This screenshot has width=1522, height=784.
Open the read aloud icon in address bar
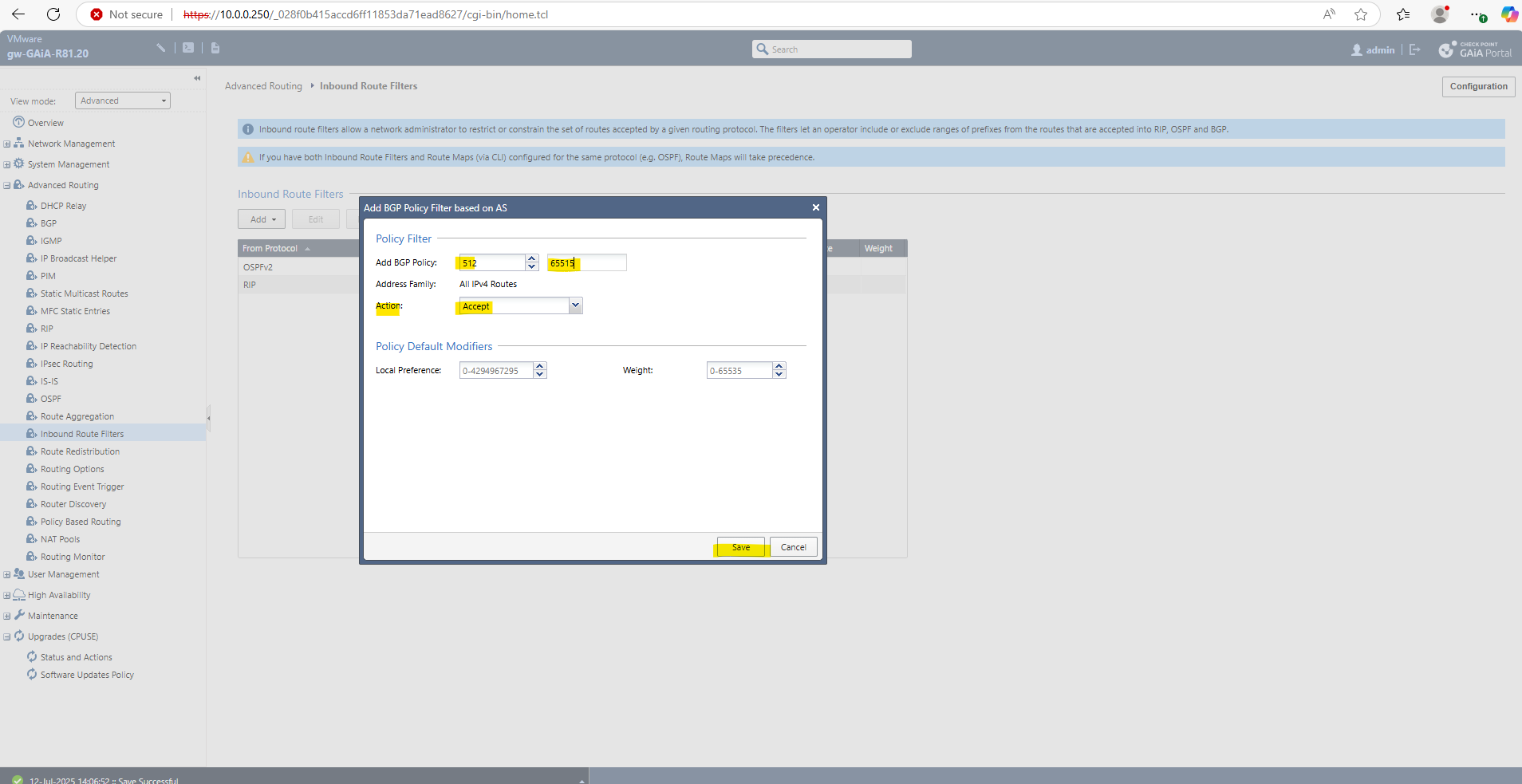tap(1329, 14)
